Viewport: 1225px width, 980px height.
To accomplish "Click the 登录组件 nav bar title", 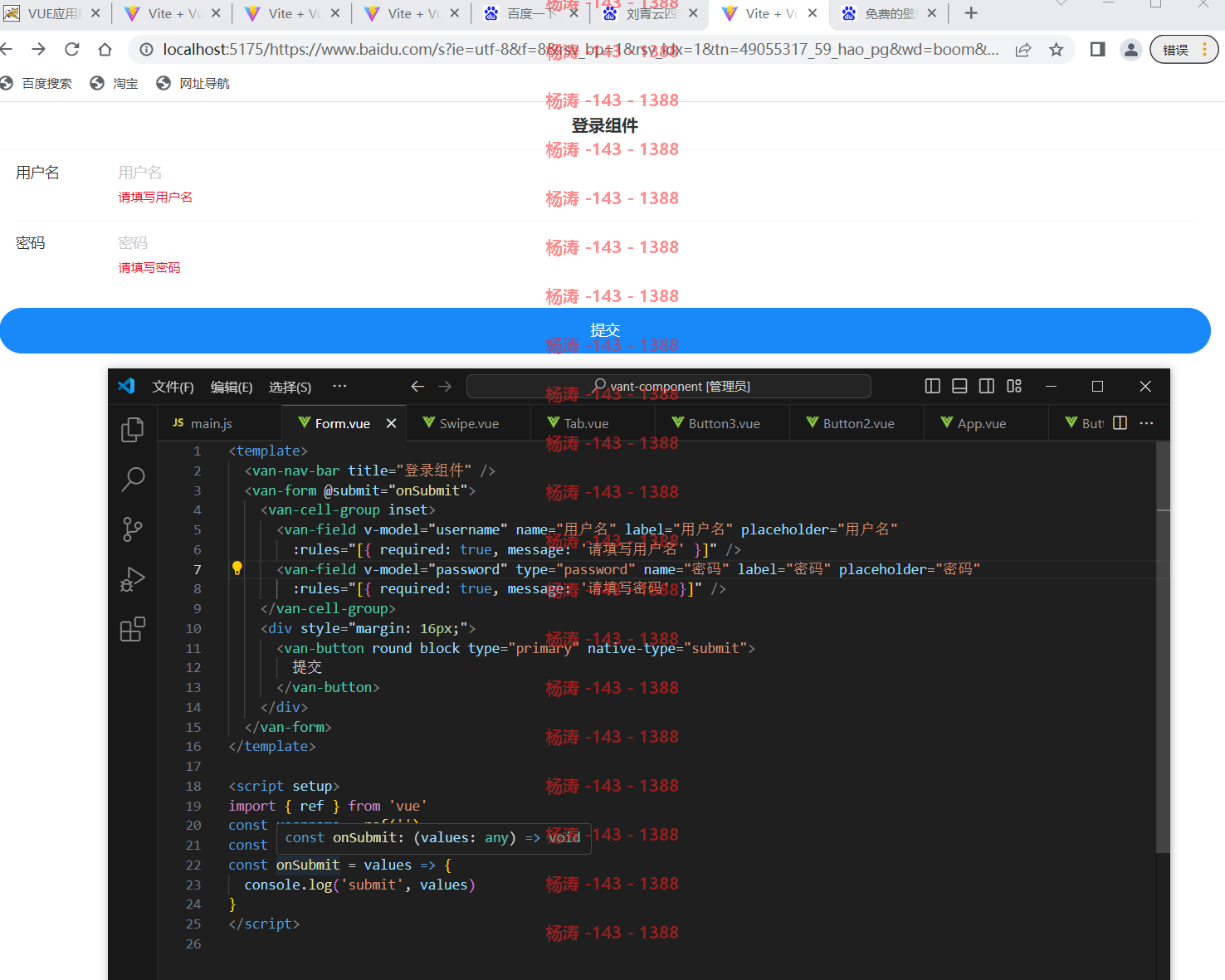I will click(605, 126).
